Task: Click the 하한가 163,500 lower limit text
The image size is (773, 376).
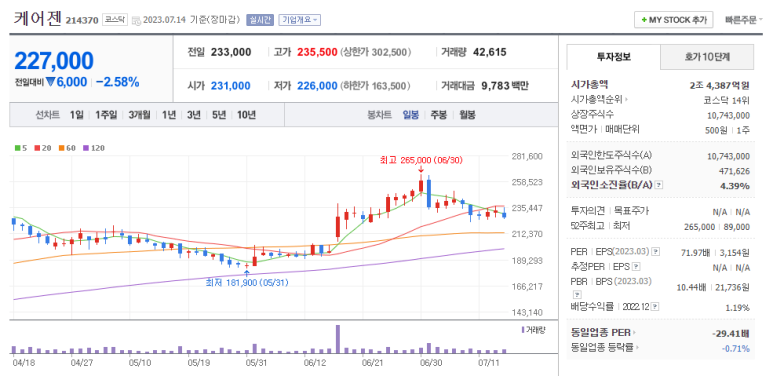Action: click(375, 86)
